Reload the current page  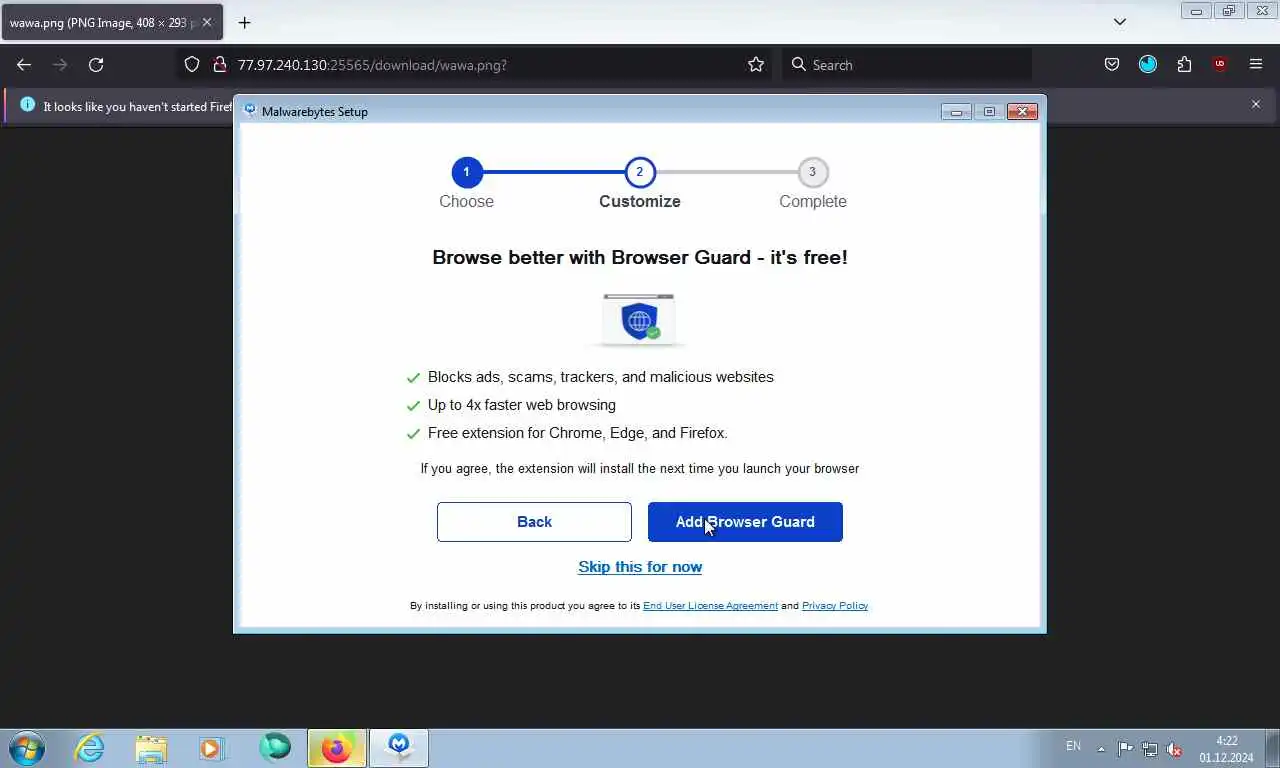point(96,65)
